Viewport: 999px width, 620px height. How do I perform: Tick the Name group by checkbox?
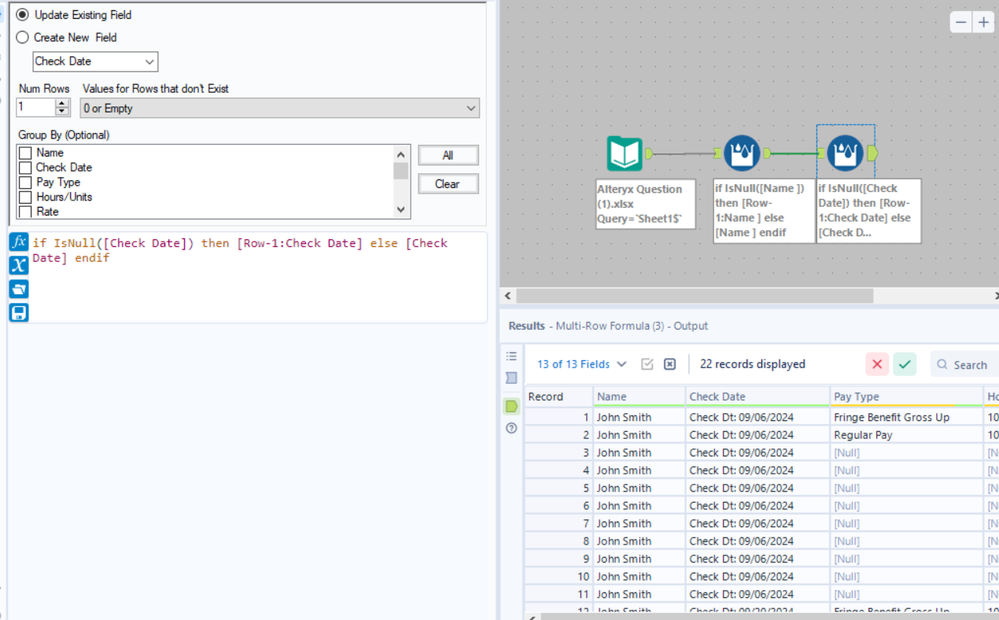26,153
